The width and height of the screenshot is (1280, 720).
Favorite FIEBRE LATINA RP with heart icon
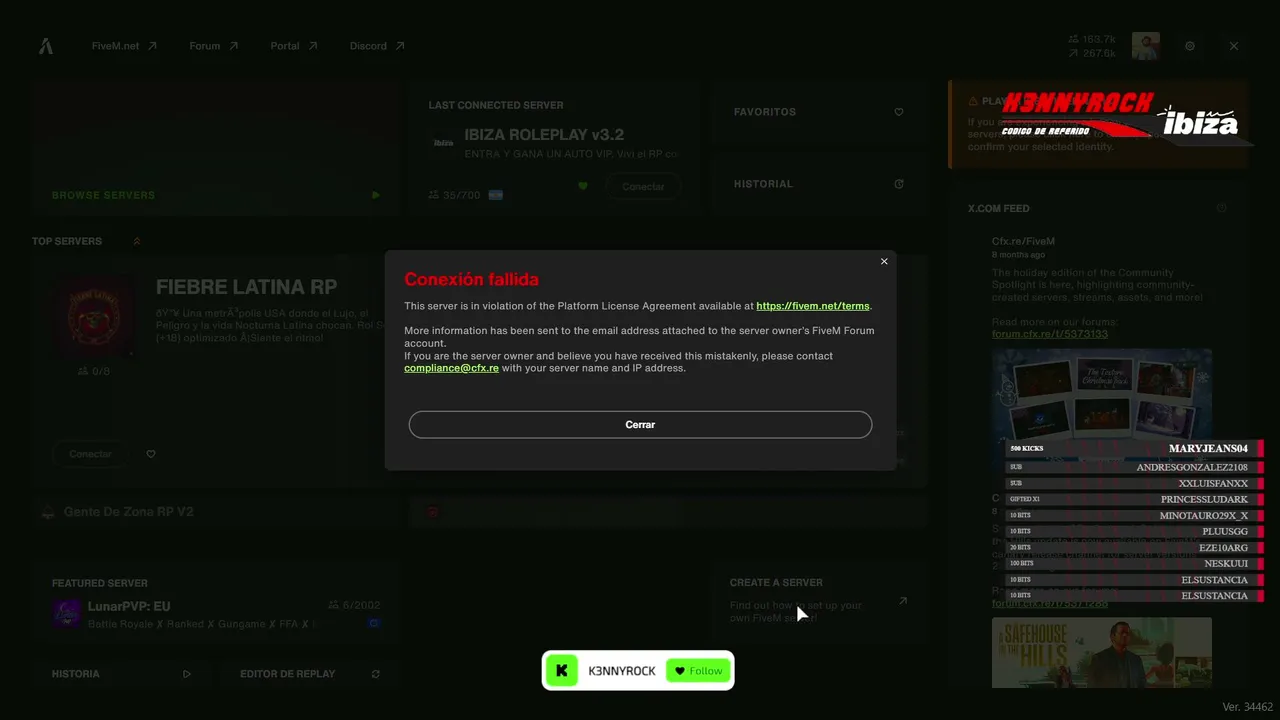tap(151, 454)
